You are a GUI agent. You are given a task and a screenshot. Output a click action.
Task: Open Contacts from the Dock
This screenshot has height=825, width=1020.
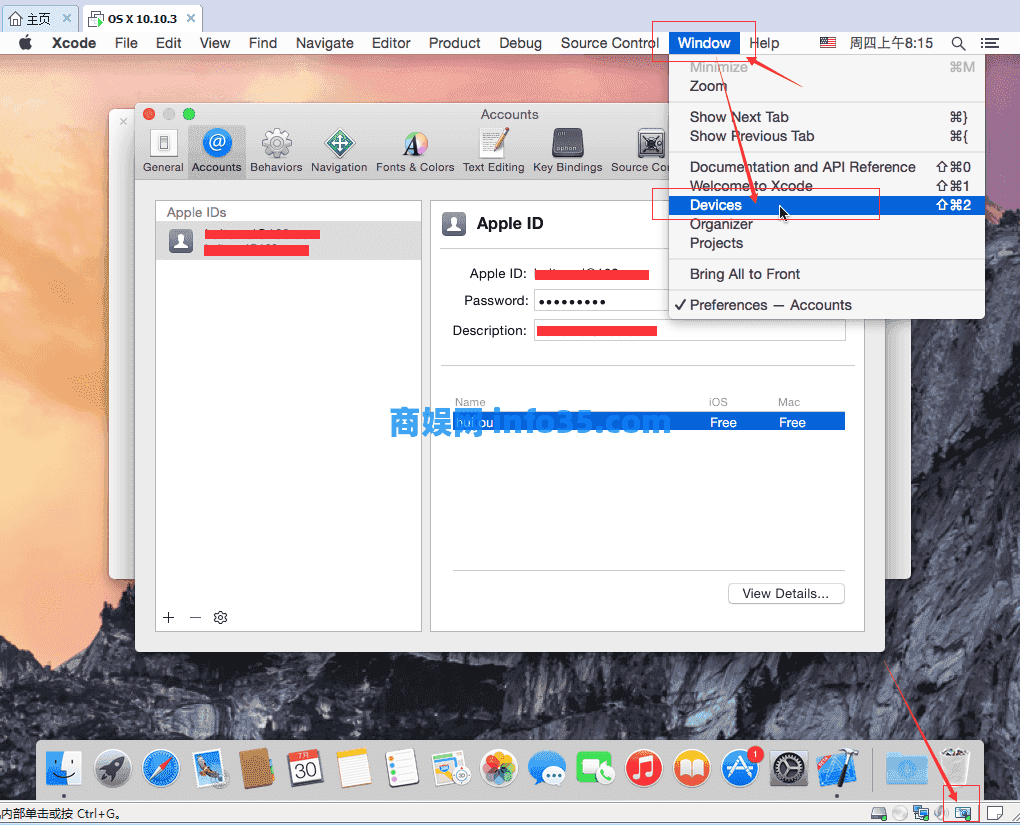point(257,768)
